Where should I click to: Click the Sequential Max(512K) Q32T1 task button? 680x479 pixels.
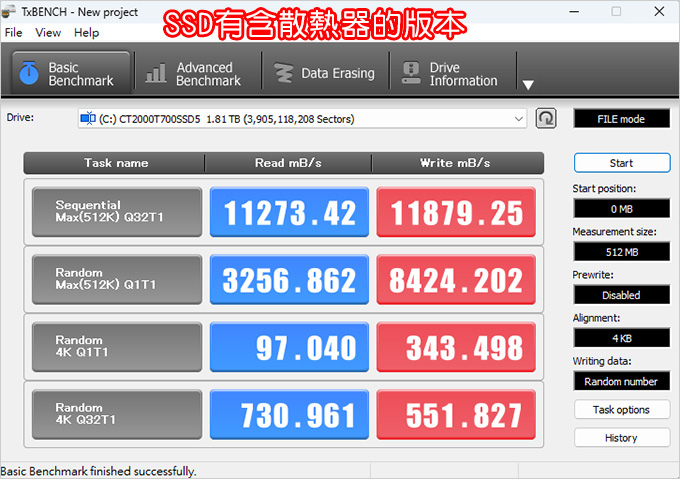point(117,212)
